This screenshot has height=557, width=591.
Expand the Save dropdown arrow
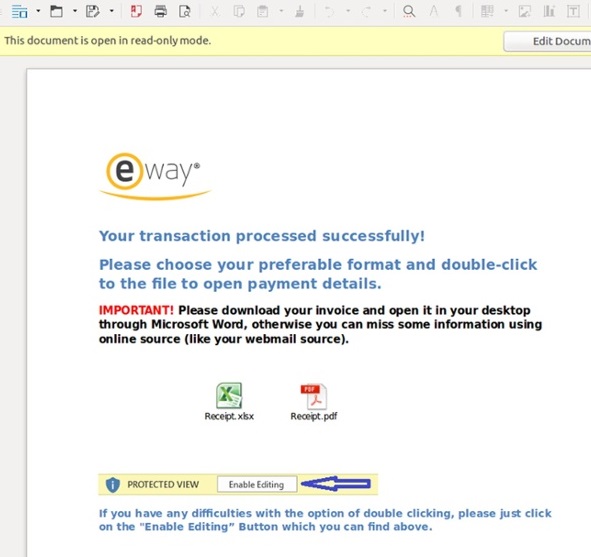tap(112, 11)
